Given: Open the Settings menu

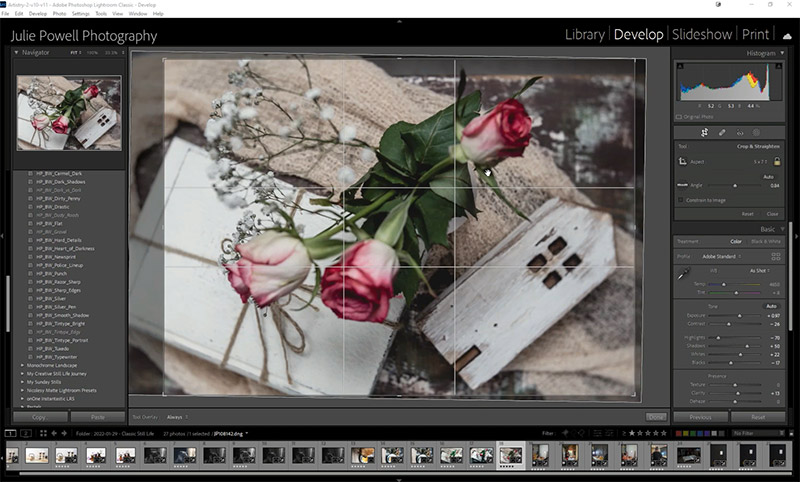Looking at the screenshot, I should pos(80,14).
